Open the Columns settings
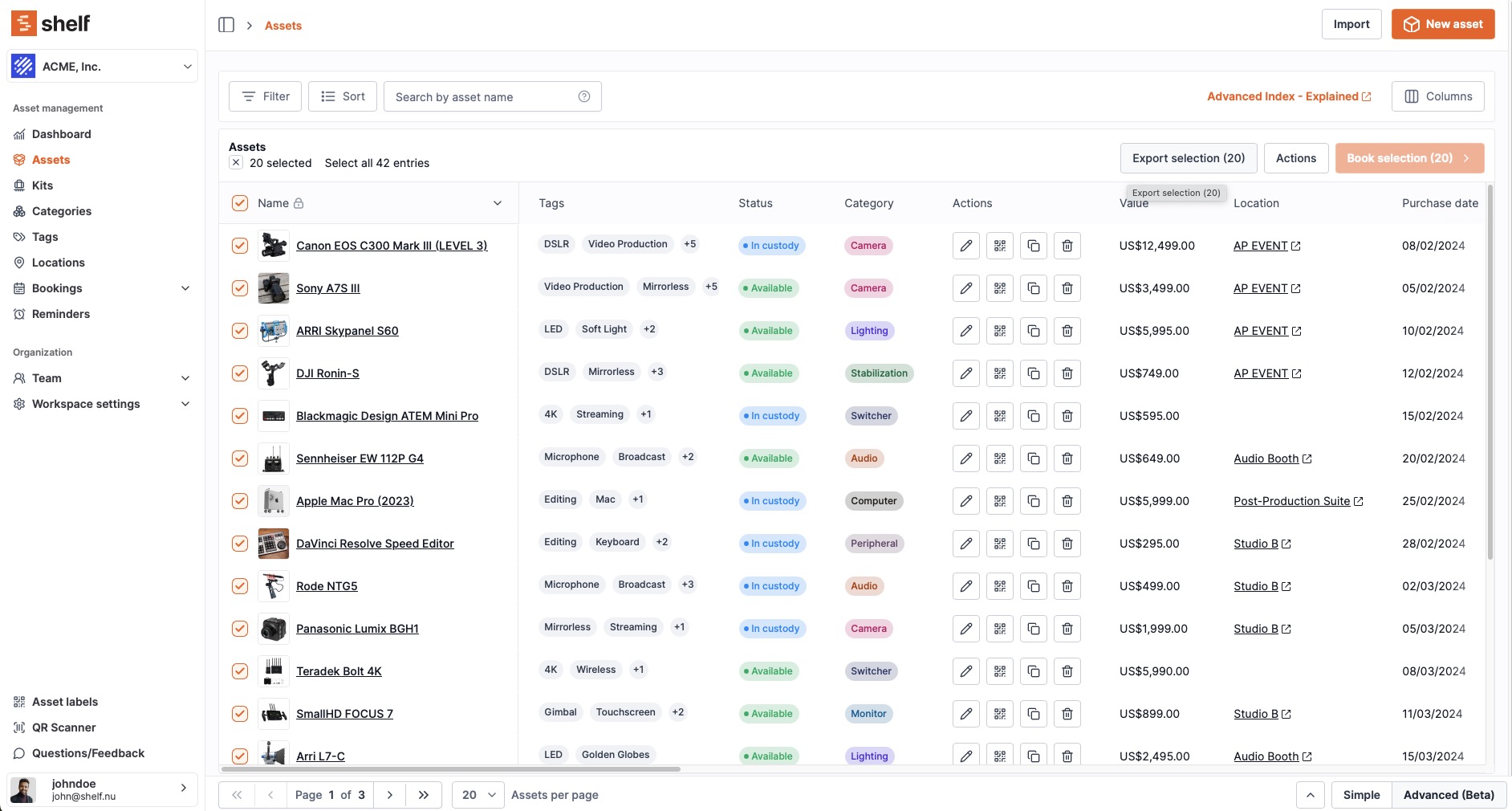The image size is (1512, 811). tap(1438, 96)
